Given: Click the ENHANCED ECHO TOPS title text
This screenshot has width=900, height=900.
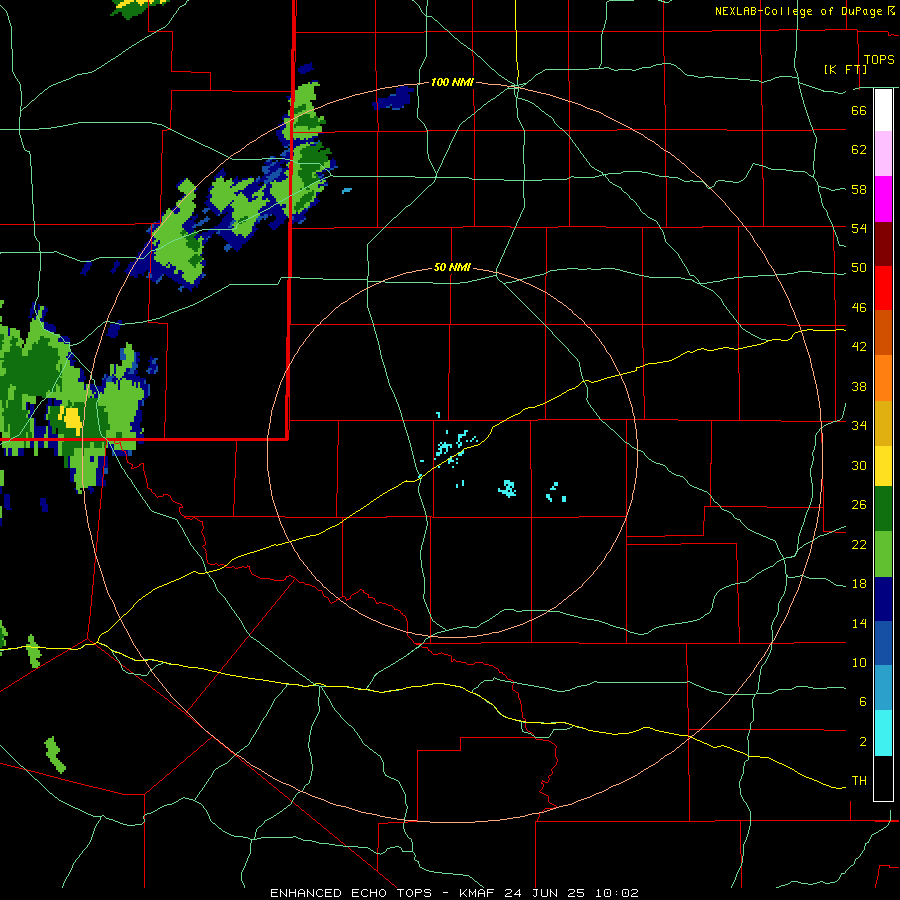Looking at the screenshot, I should [x=351, y=893].
